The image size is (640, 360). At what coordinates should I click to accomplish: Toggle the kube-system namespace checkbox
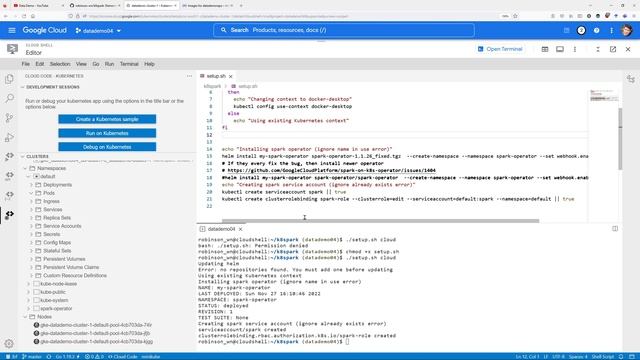[x=36, y=300]
